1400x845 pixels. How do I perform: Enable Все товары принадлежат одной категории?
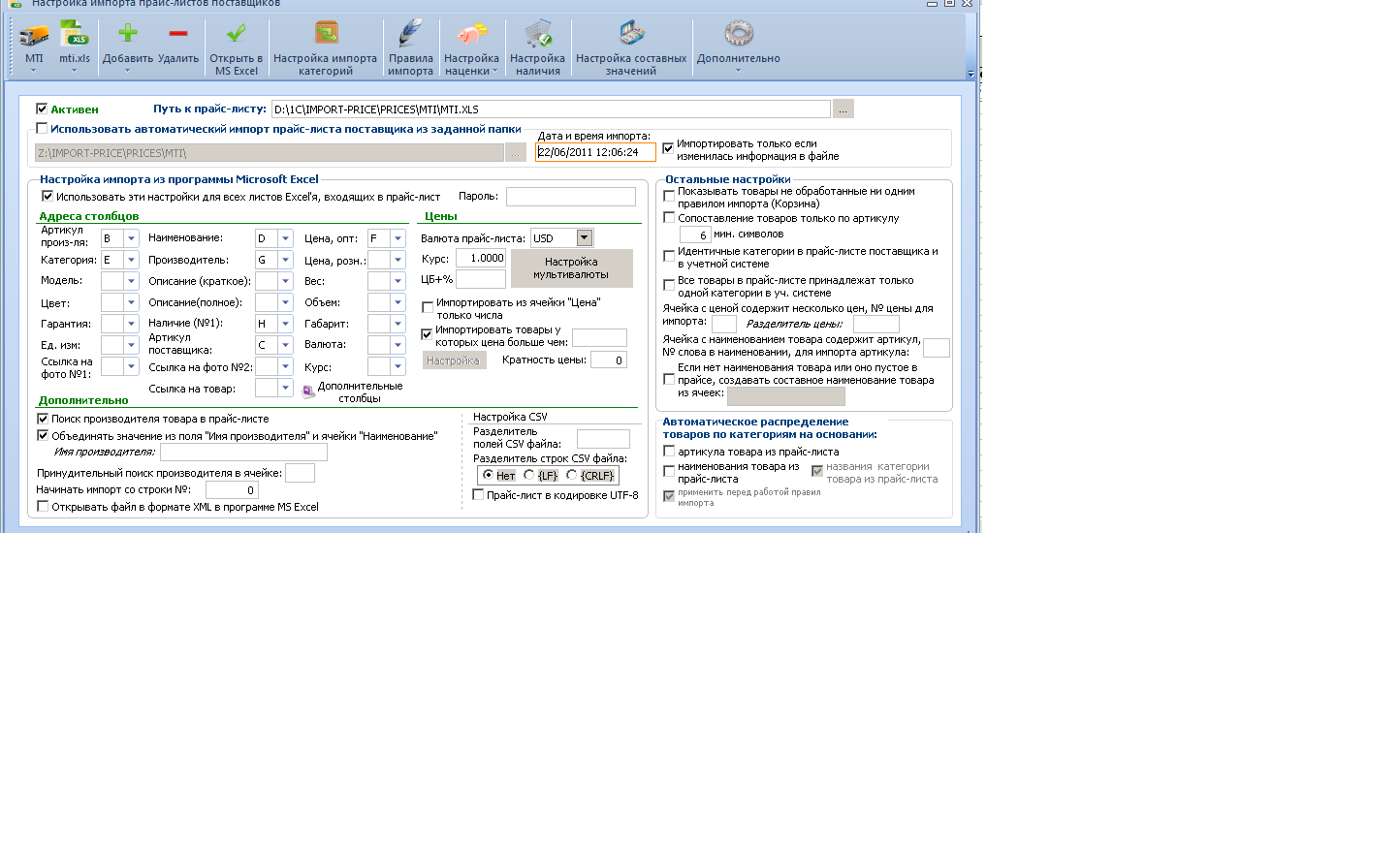[x=669, y=285]
